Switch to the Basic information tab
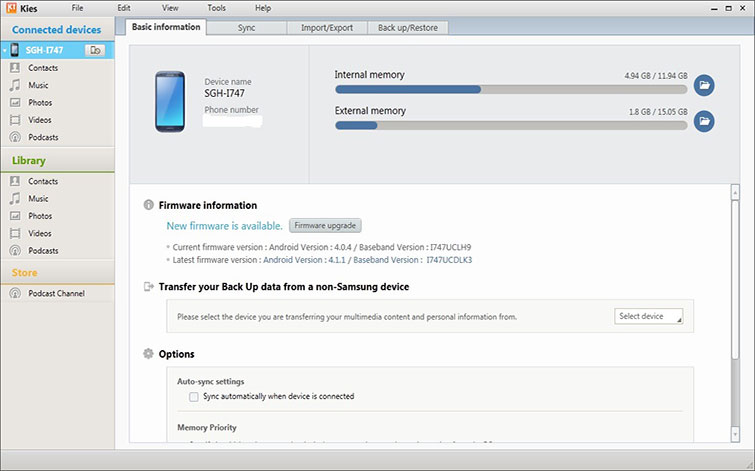 [166, 27]
